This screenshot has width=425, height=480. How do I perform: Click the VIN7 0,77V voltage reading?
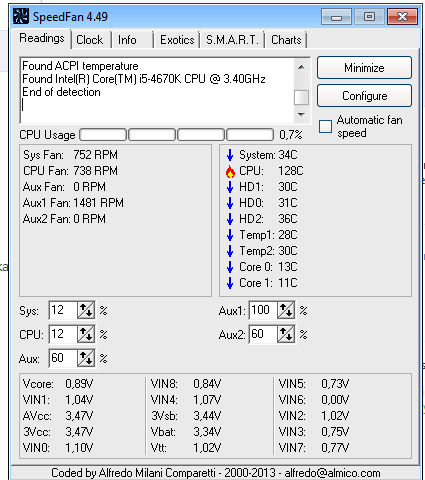tap(314, 448)
